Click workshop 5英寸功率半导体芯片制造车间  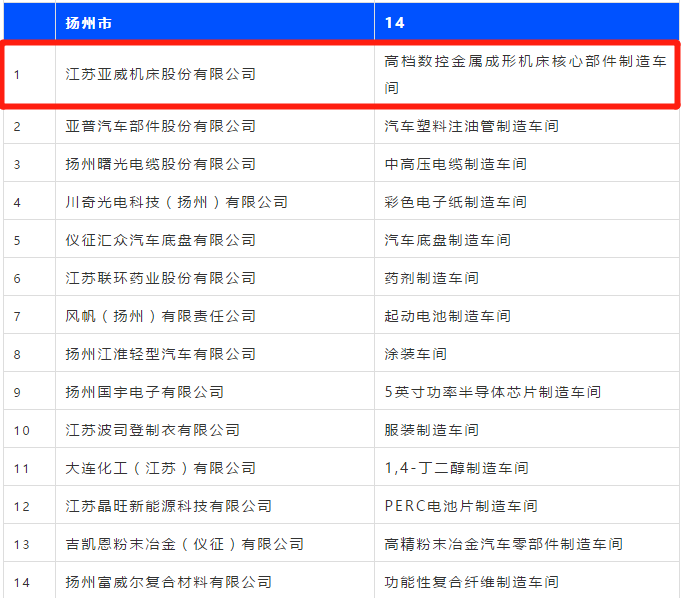pyautogui.click(x=493, y=392)
